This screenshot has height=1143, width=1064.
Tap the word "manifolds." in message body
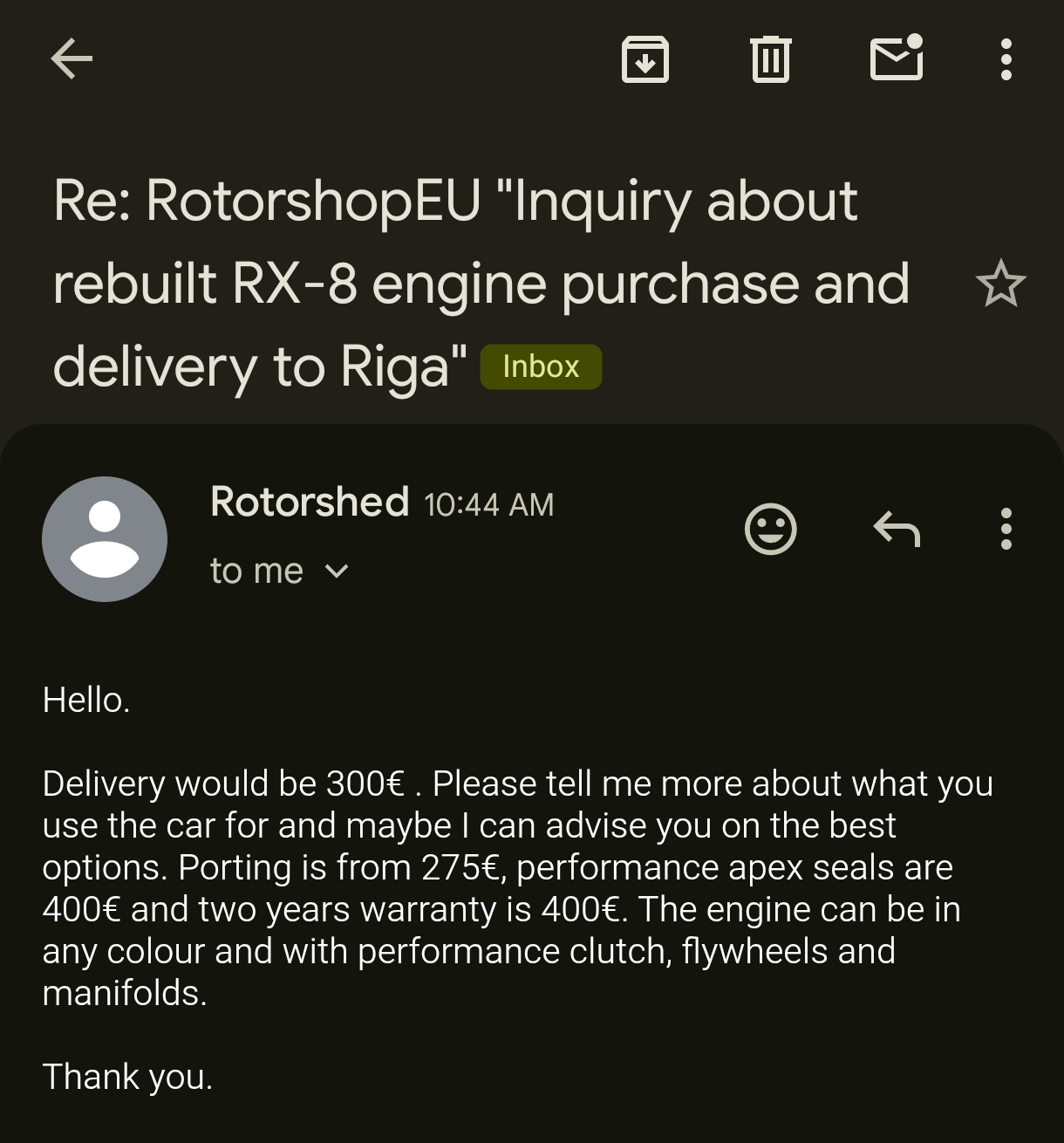[x=125, y=993]
